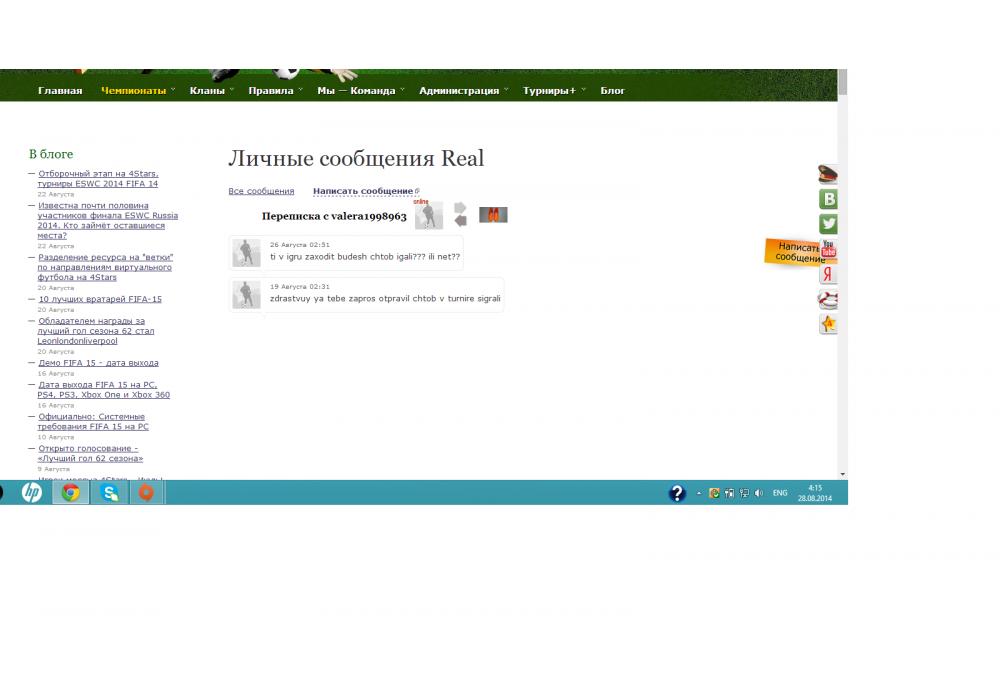Open the VKontakte social icon

click(x=828, y=199)
